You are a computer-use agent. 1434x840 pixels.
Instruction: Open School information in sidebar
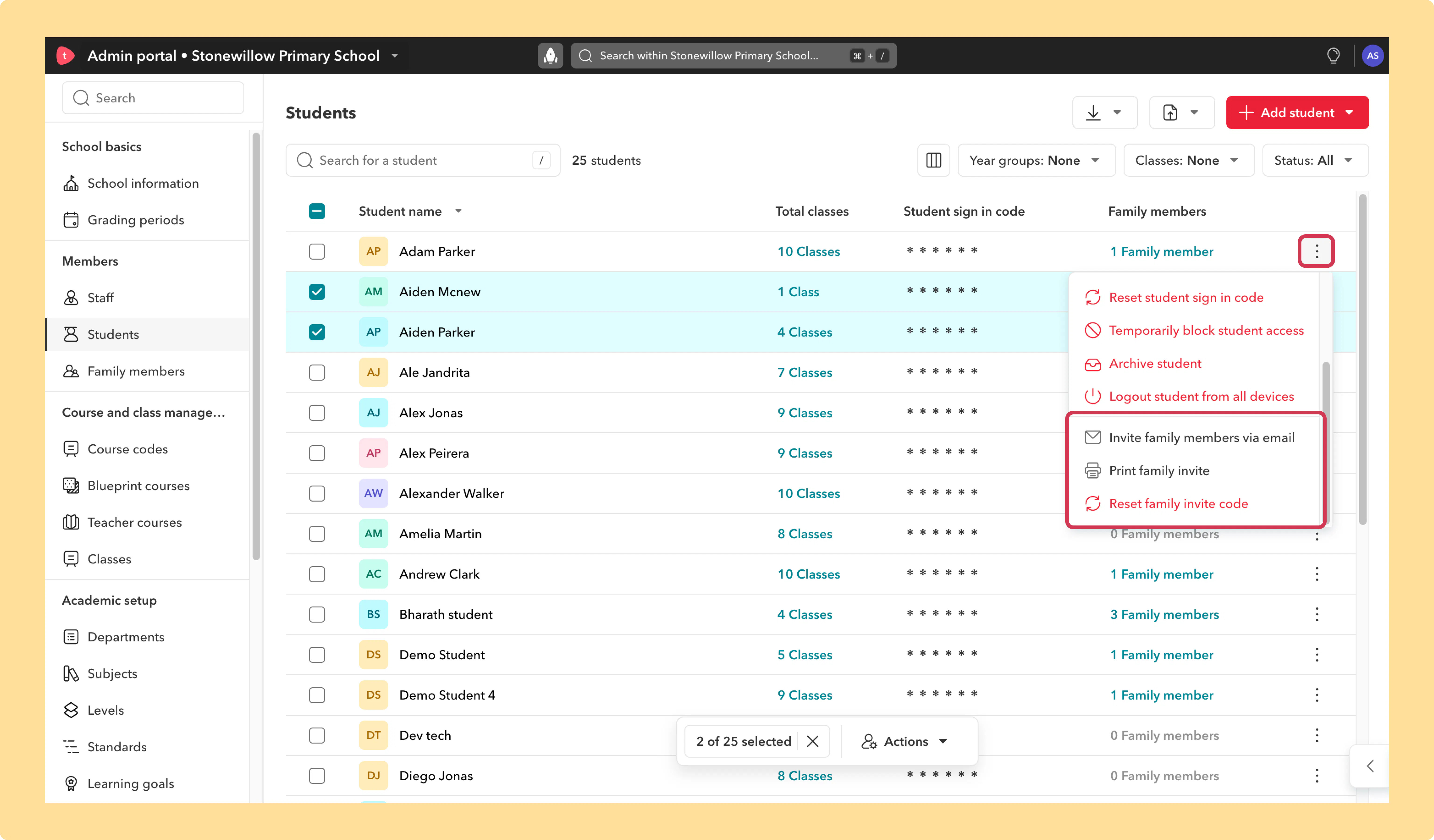pyautogui.click(x=147, y=183)
